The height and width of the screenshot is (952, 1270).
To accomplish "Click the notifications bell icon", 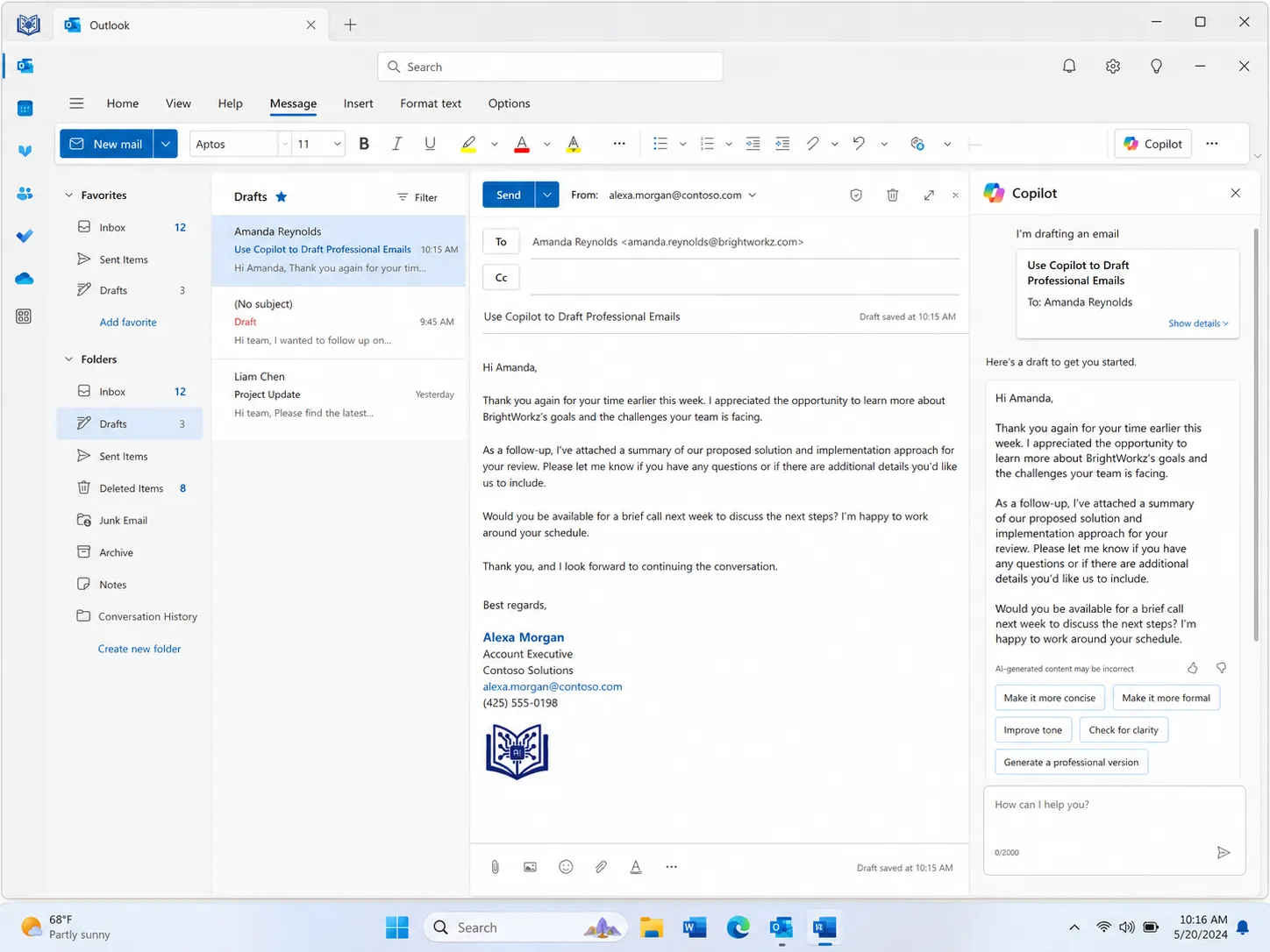I will tap(1069, 67).
